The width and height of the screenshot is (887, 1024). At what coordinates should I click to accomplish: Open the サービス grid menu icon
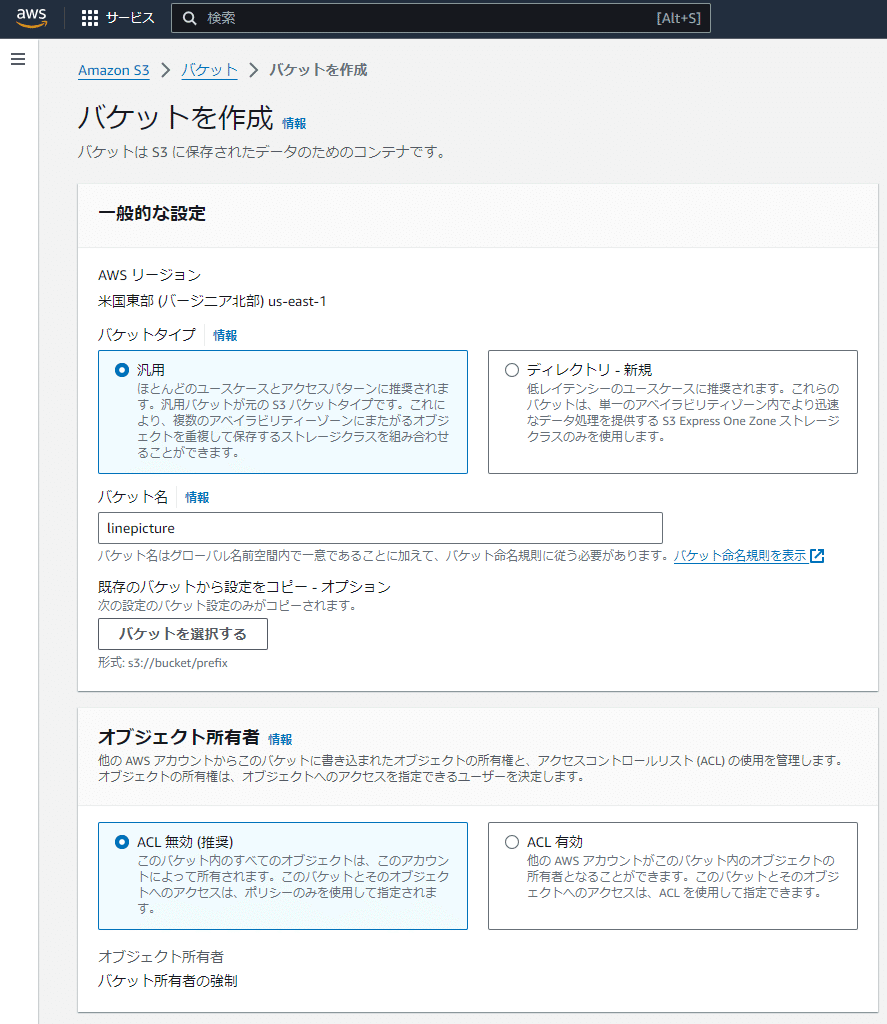(89, 18)
